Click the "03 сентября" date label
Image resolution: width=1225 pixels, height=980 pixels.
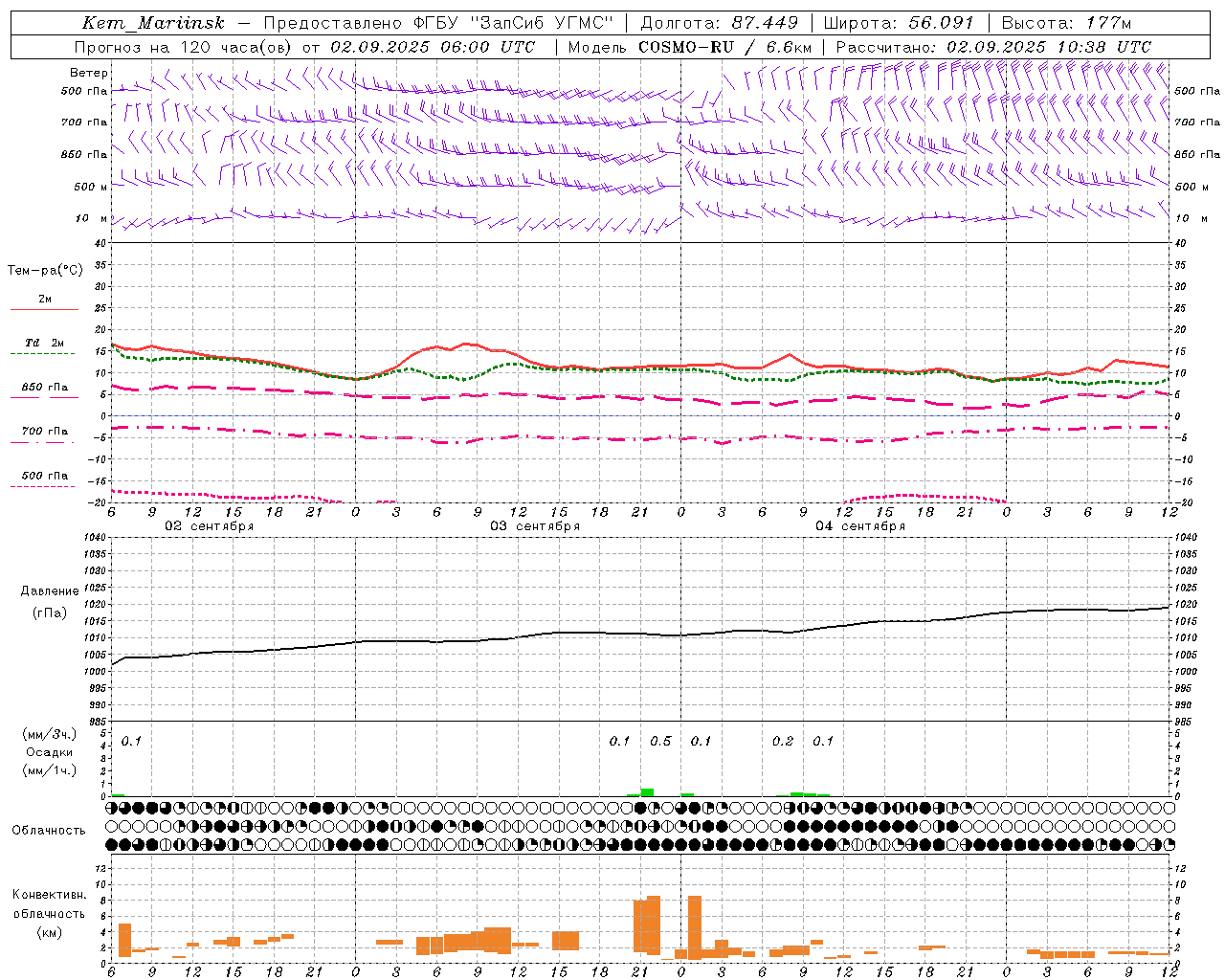(x=535, y=526)
